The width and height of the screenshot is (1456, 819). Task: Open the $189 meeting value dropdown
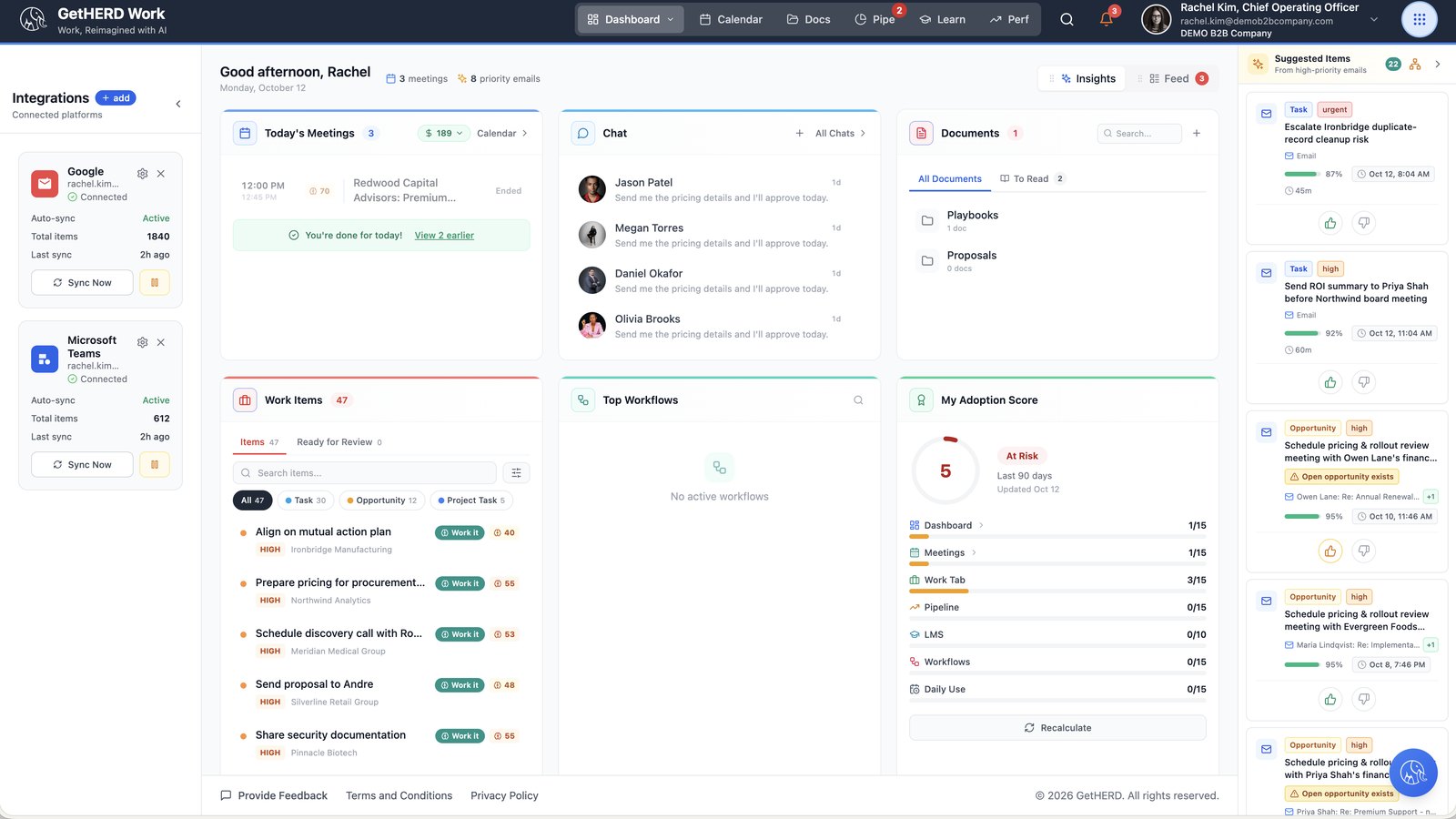coord(444,133)
